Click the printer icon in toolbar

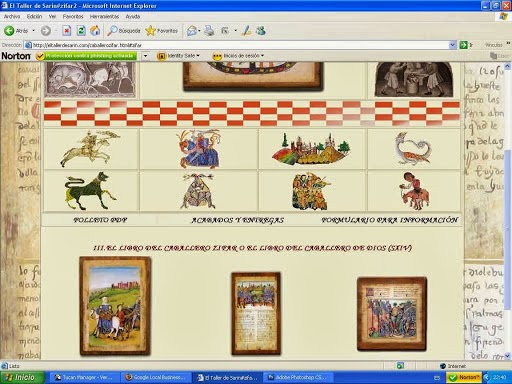click(x=209, y=31)
